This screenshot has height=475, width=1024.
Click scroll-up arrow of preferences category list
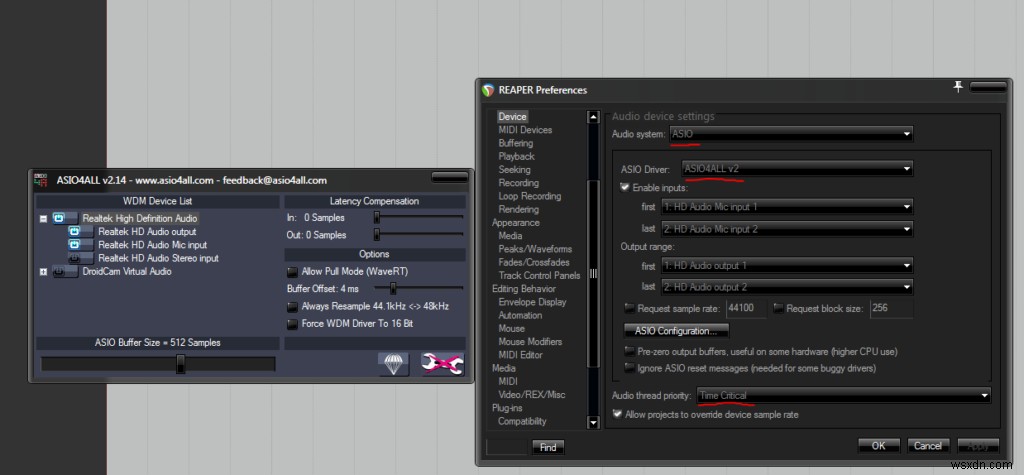593,117
